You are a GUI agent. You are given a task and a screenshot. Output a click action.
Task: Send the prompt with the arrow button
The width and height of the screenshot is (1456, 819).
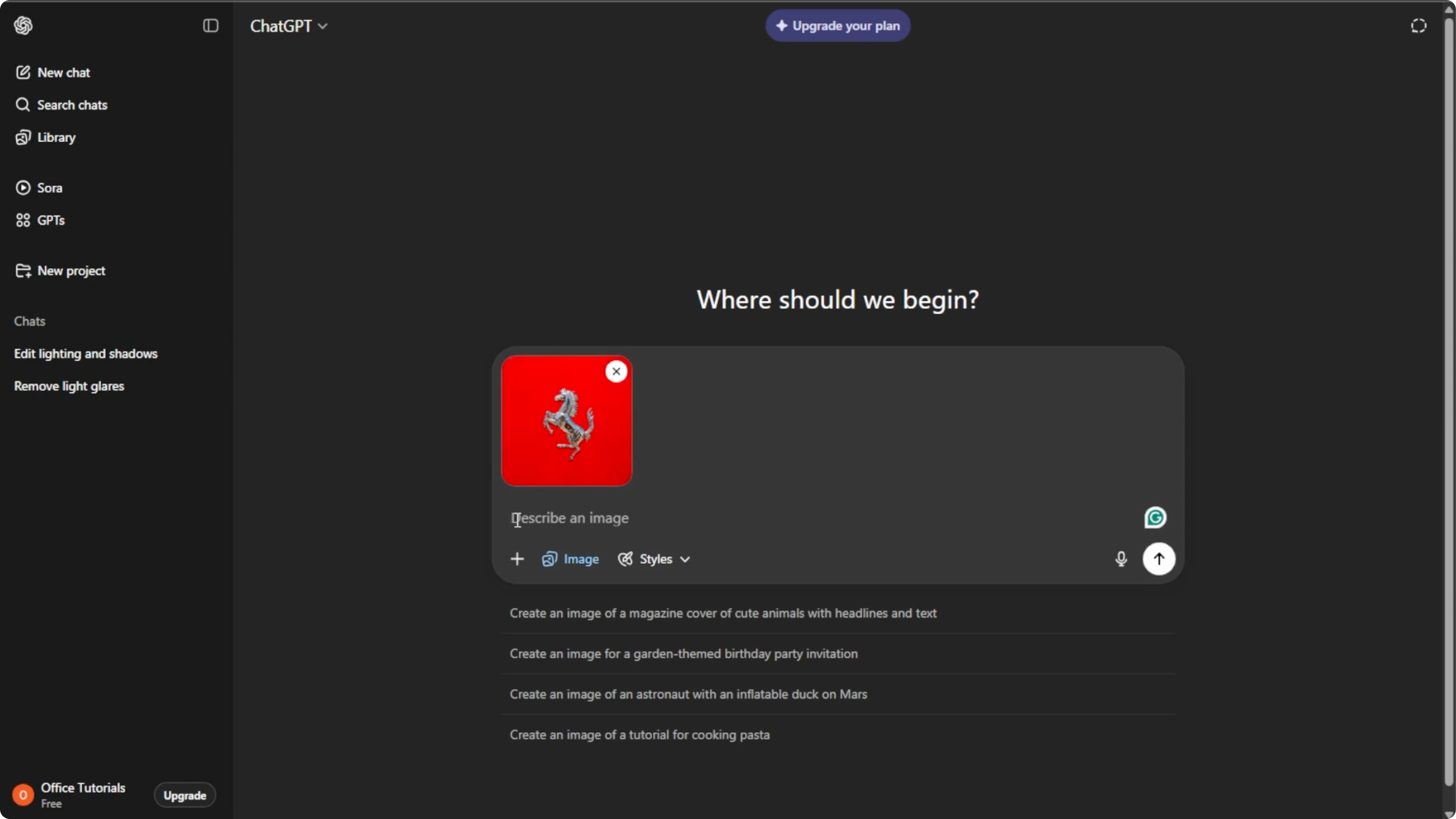coord(1159,559)
